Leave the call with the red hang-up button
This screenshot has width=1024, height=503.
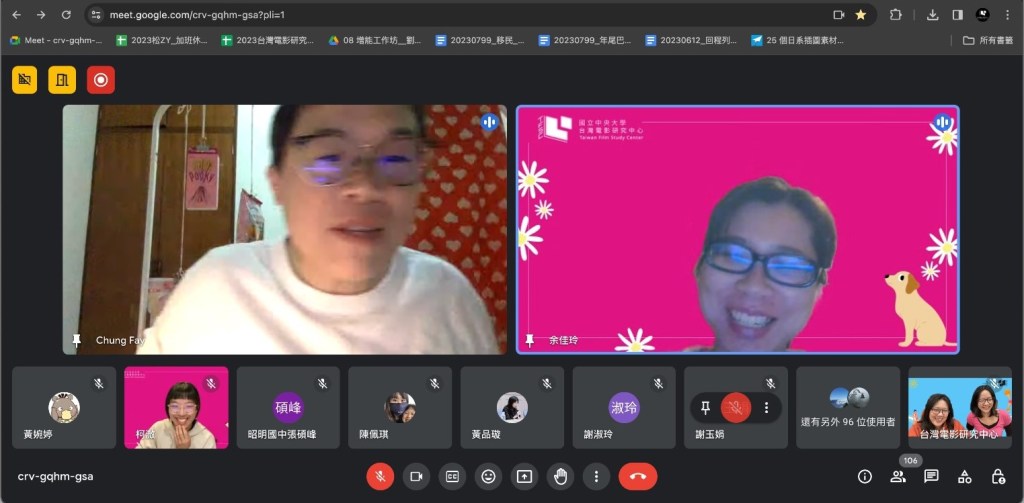(638, 477)
